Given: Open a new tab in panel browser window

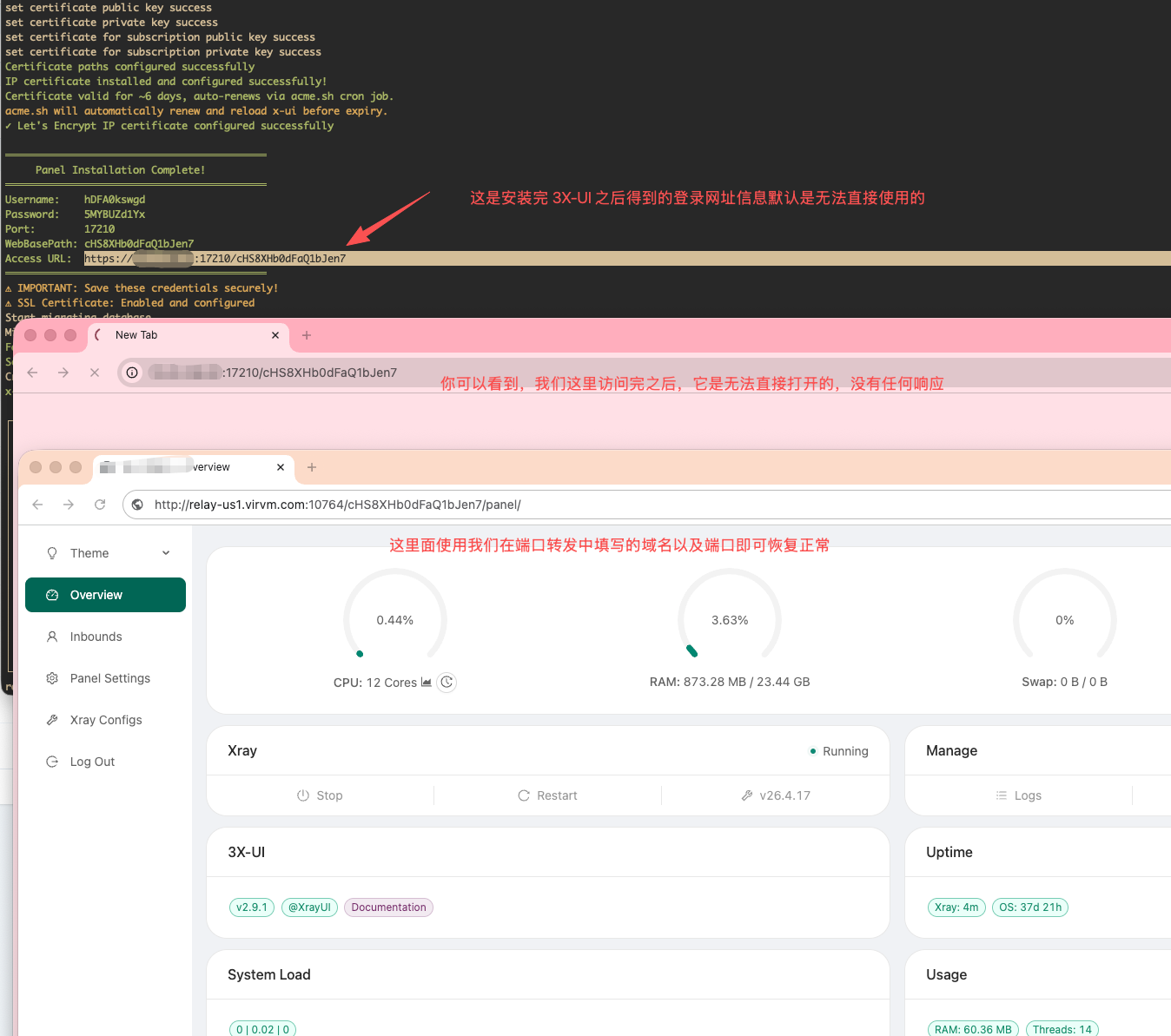Looking at the screenshot, I should click(312, 467).
